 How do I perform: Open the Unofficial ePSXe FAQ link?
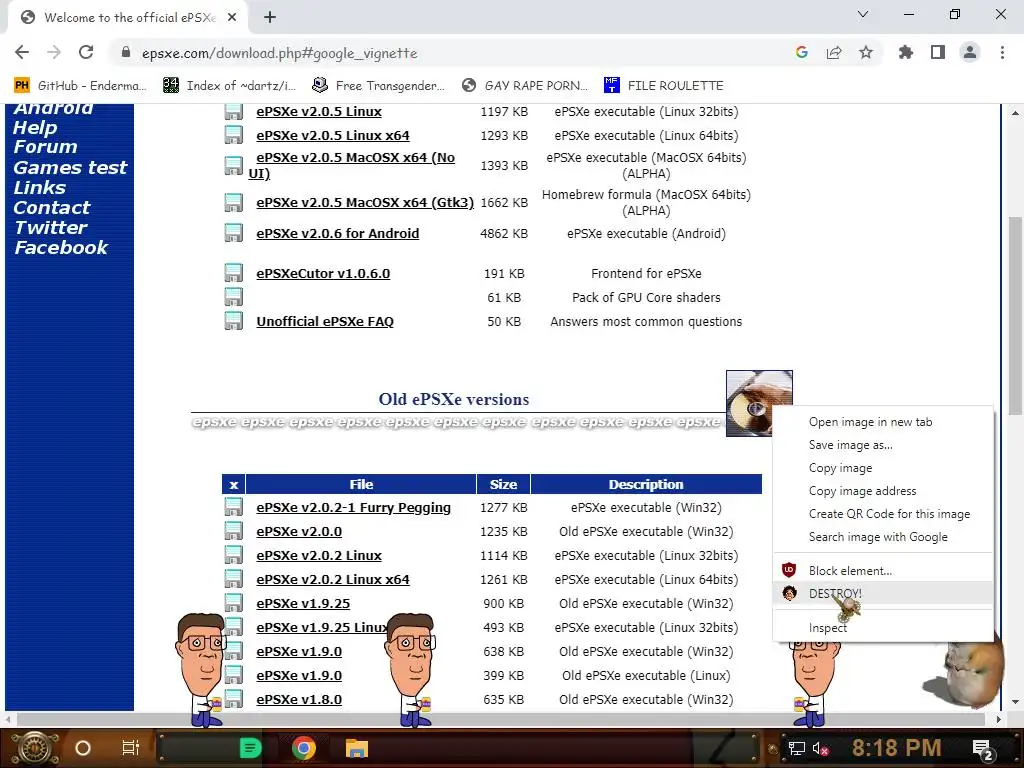[325, 321]
